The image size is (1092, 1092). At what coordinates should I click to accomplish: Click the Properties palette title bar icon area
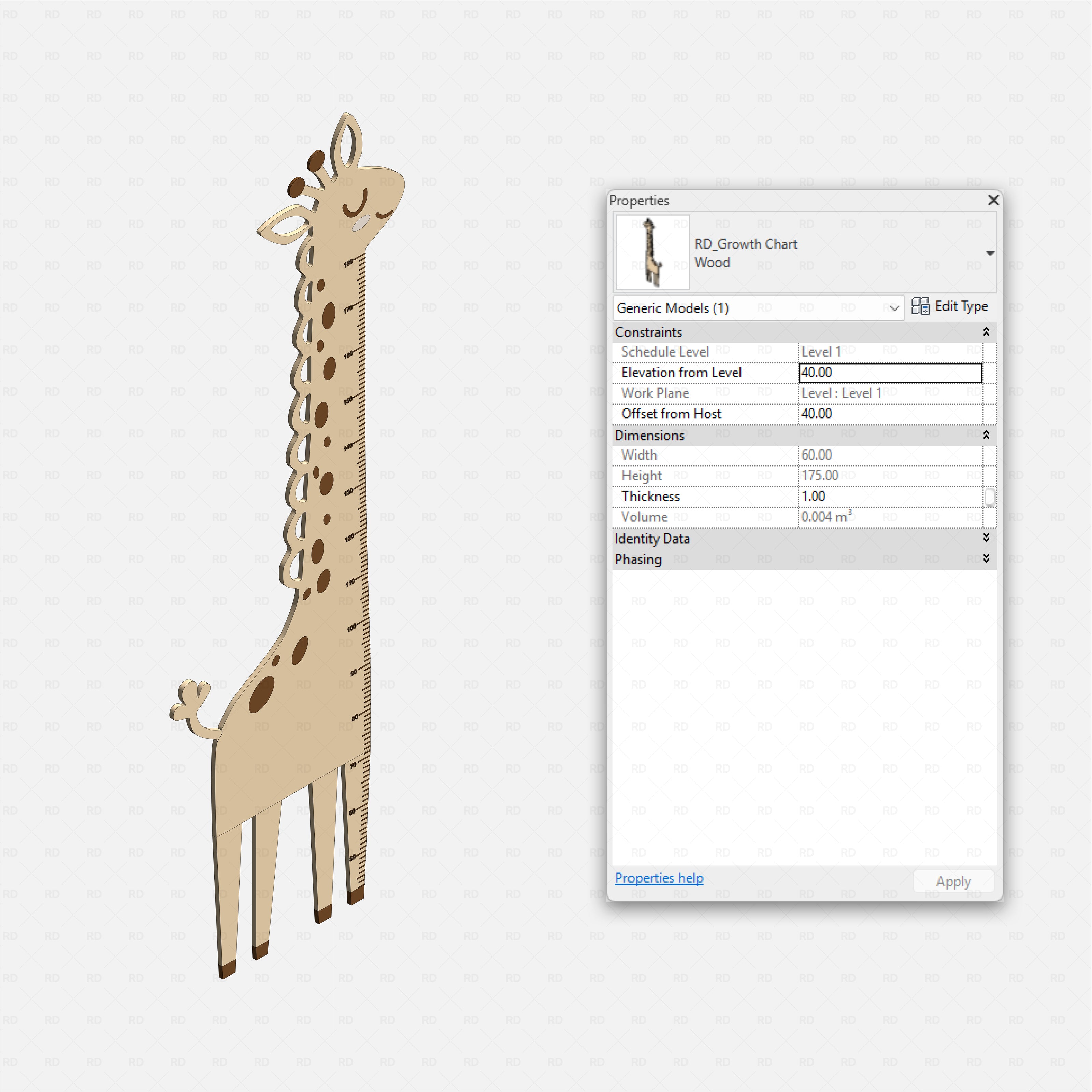coord(639,201)
